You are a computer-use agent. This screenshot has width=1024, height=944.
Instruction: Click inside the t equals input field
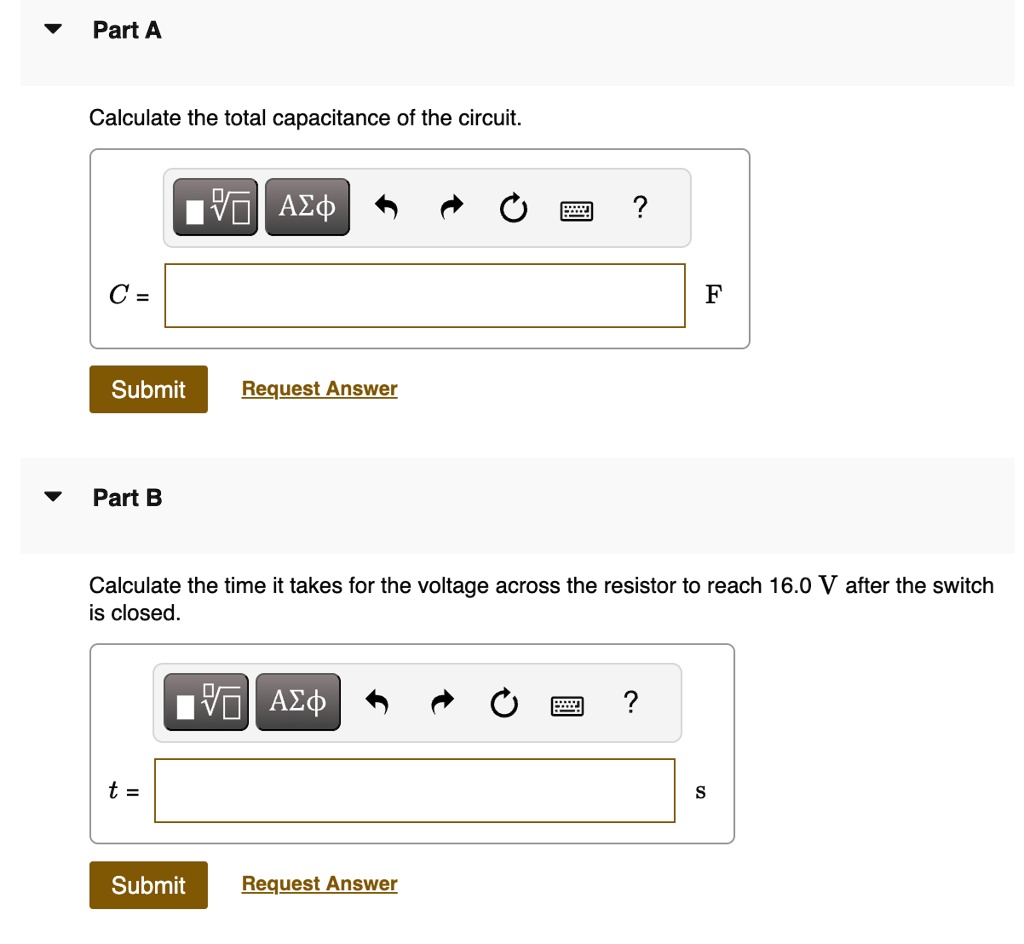pos(415,792)
